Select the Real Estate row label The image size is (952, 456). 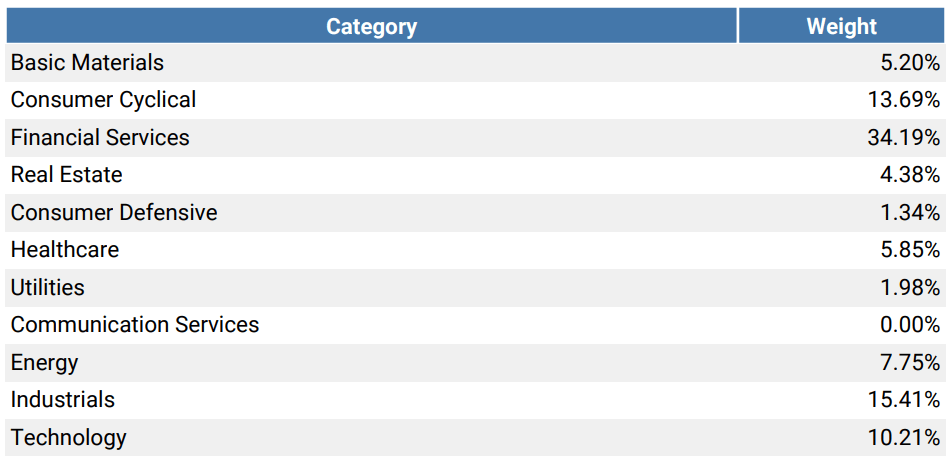[66, 175]
